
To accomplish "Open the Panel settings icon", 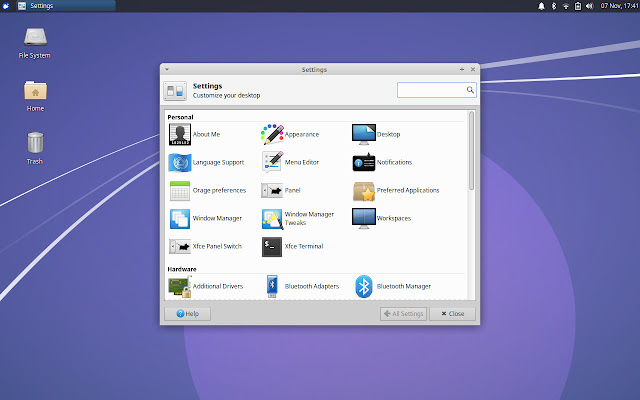I will point(272,191).
